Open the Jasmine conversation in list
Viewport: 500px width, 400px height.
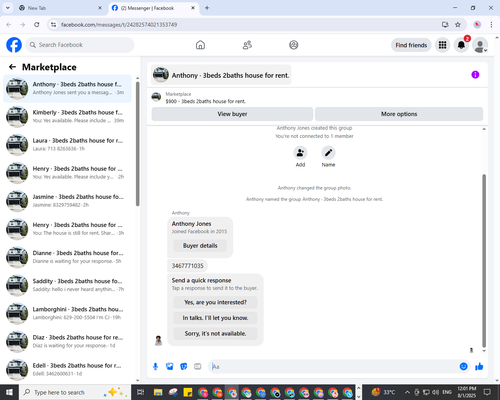(67, 201)
